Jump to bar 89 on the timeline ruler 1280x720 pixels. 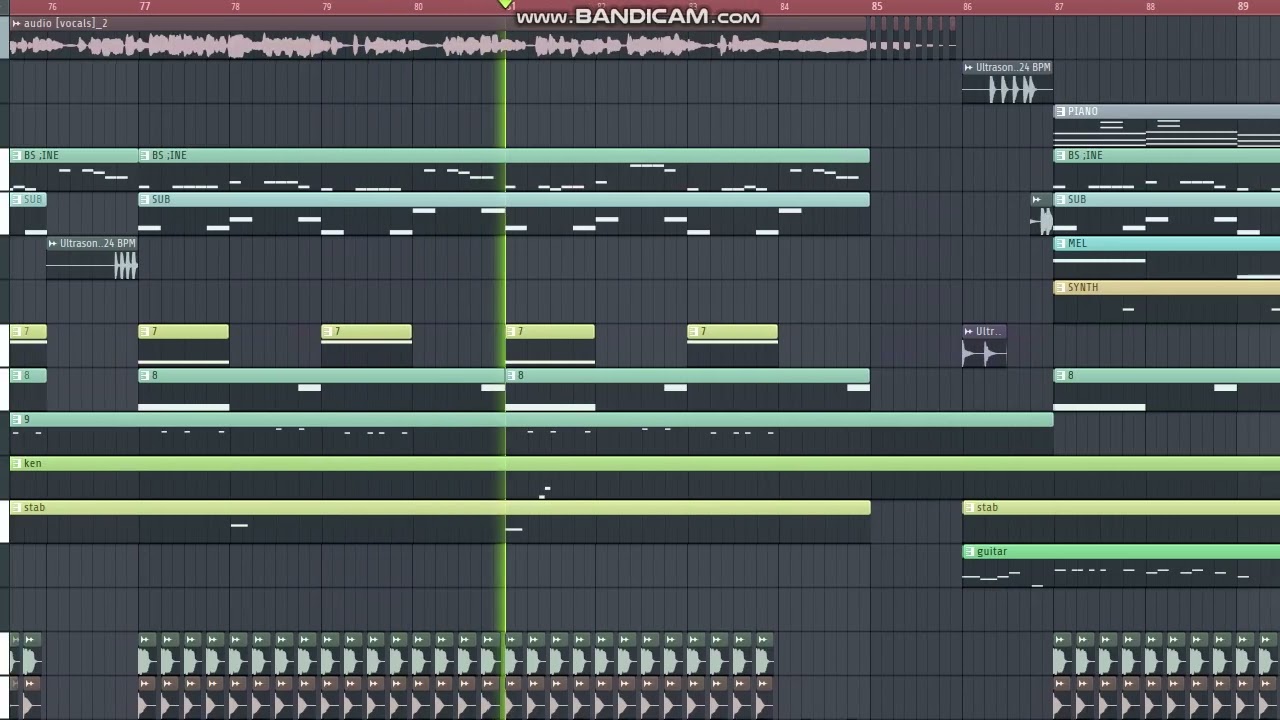pyautogui.click(x=1243, y=6)
